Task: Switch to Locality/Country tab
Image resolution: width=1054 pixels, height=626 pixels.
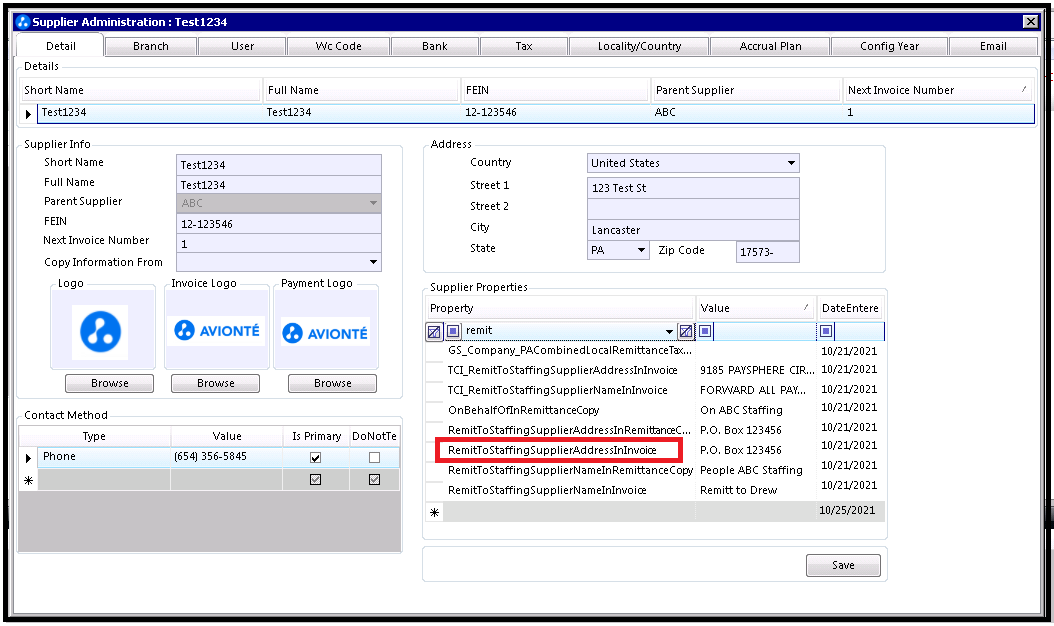Action: (639, 46)
